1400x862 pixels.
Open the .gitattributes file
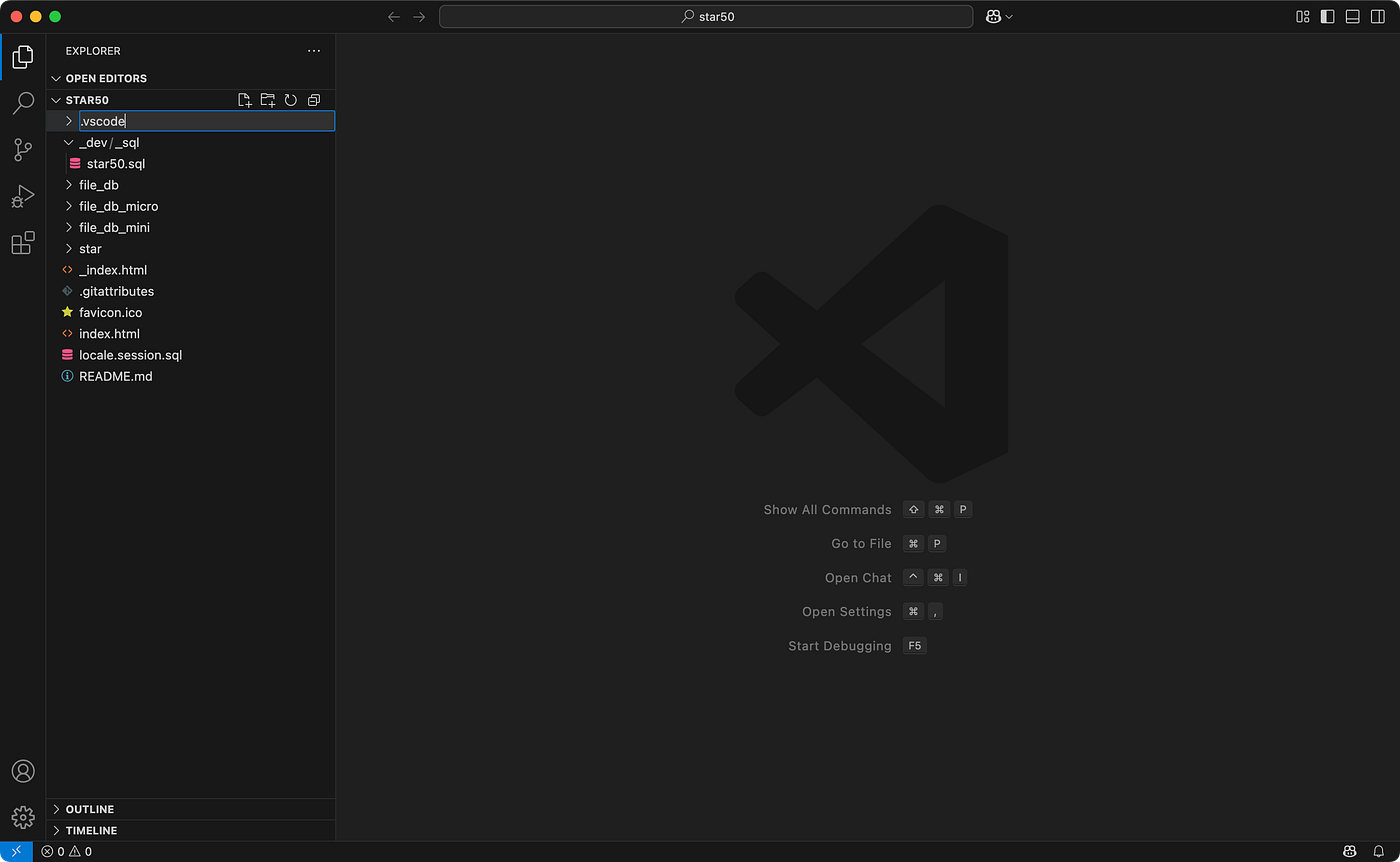point(116,291)
